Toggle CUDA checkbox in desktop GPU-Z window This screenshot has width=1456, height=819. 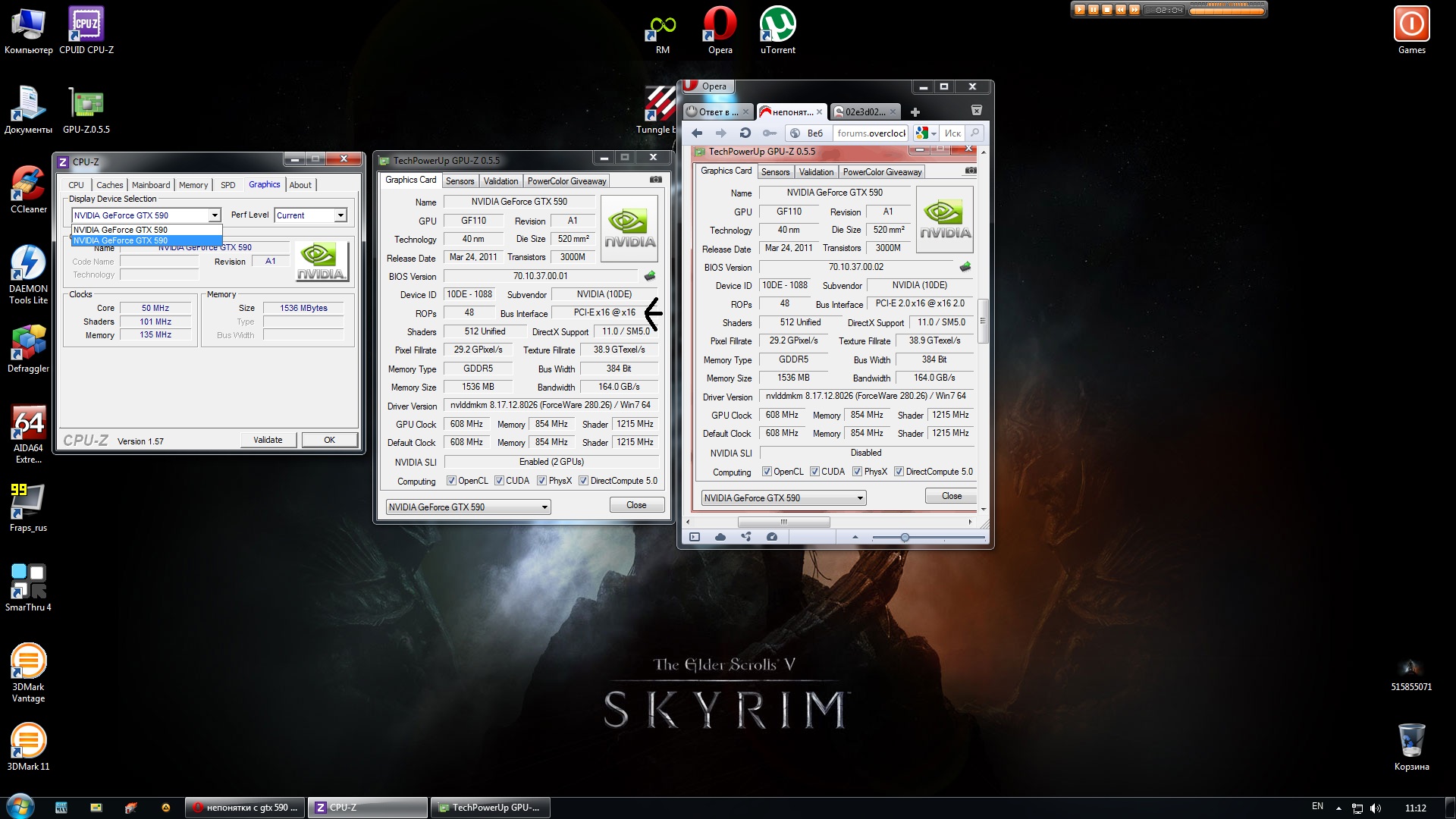(x=500, y=481)
